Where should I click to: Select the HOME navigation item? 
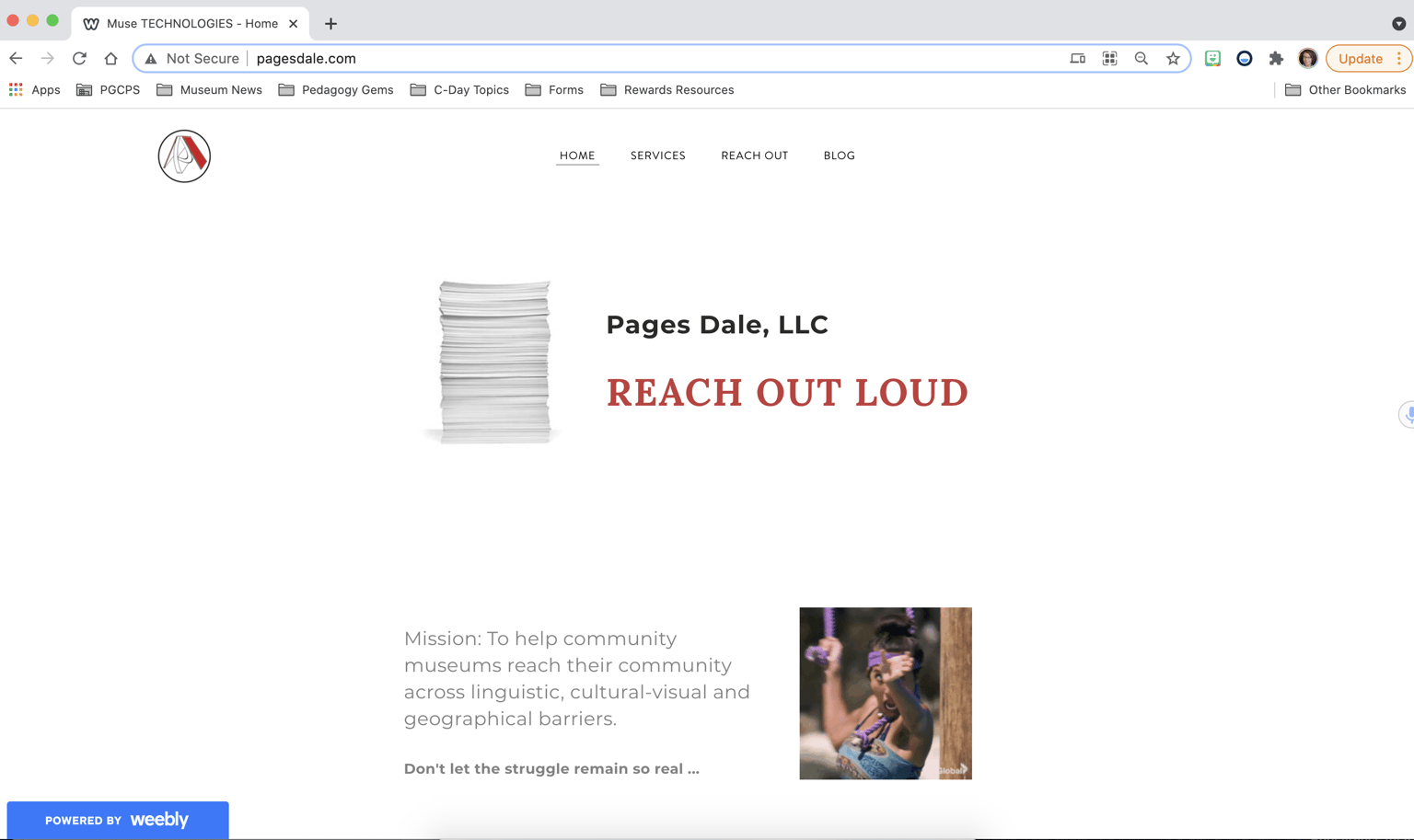click(577, 155)
